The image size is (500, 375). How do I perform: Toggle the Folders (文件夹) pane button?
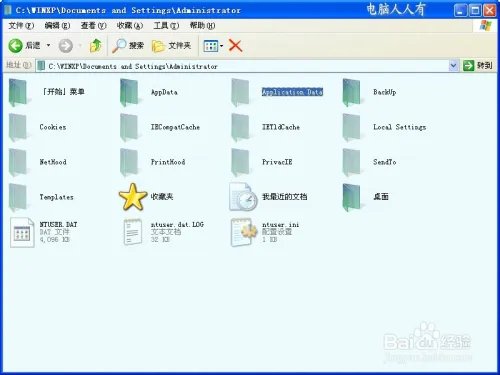pyautogui.click(x=171, y=46)
